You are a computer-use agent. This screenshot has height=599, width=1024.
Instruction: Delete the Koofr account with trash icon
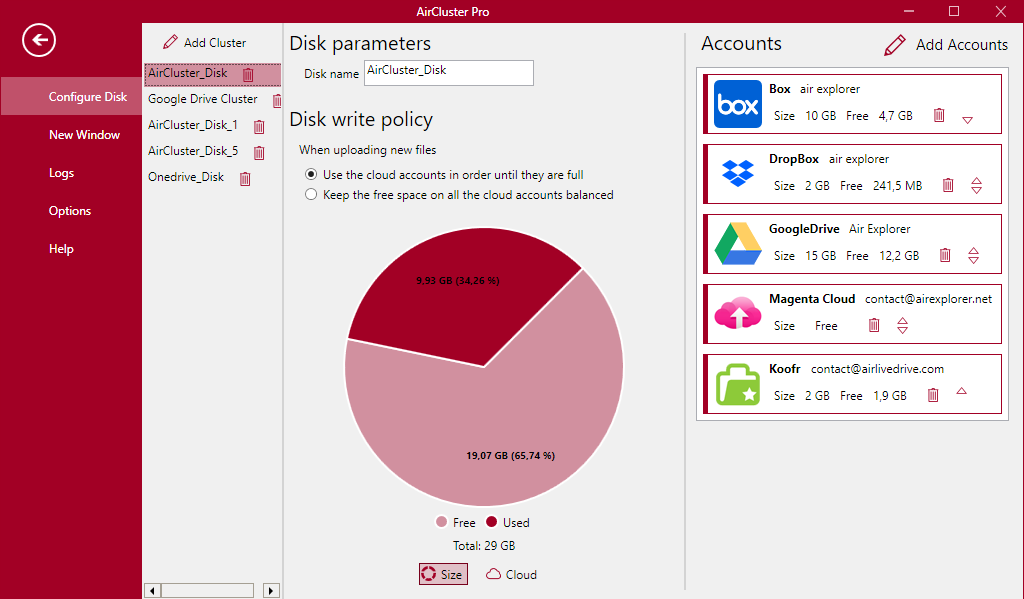pos(933,395)
